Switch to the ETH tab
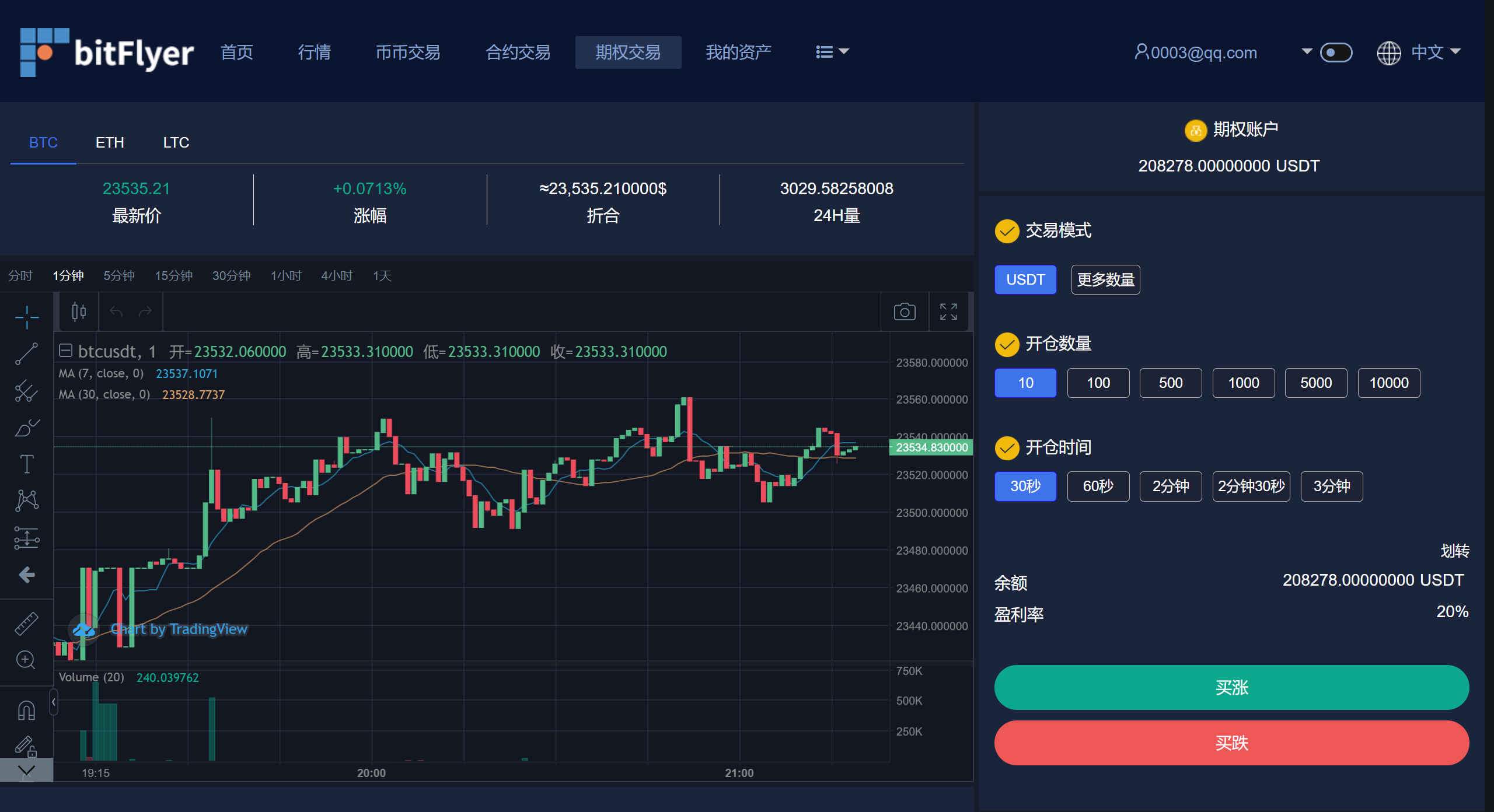 click(x=110, y=143)
